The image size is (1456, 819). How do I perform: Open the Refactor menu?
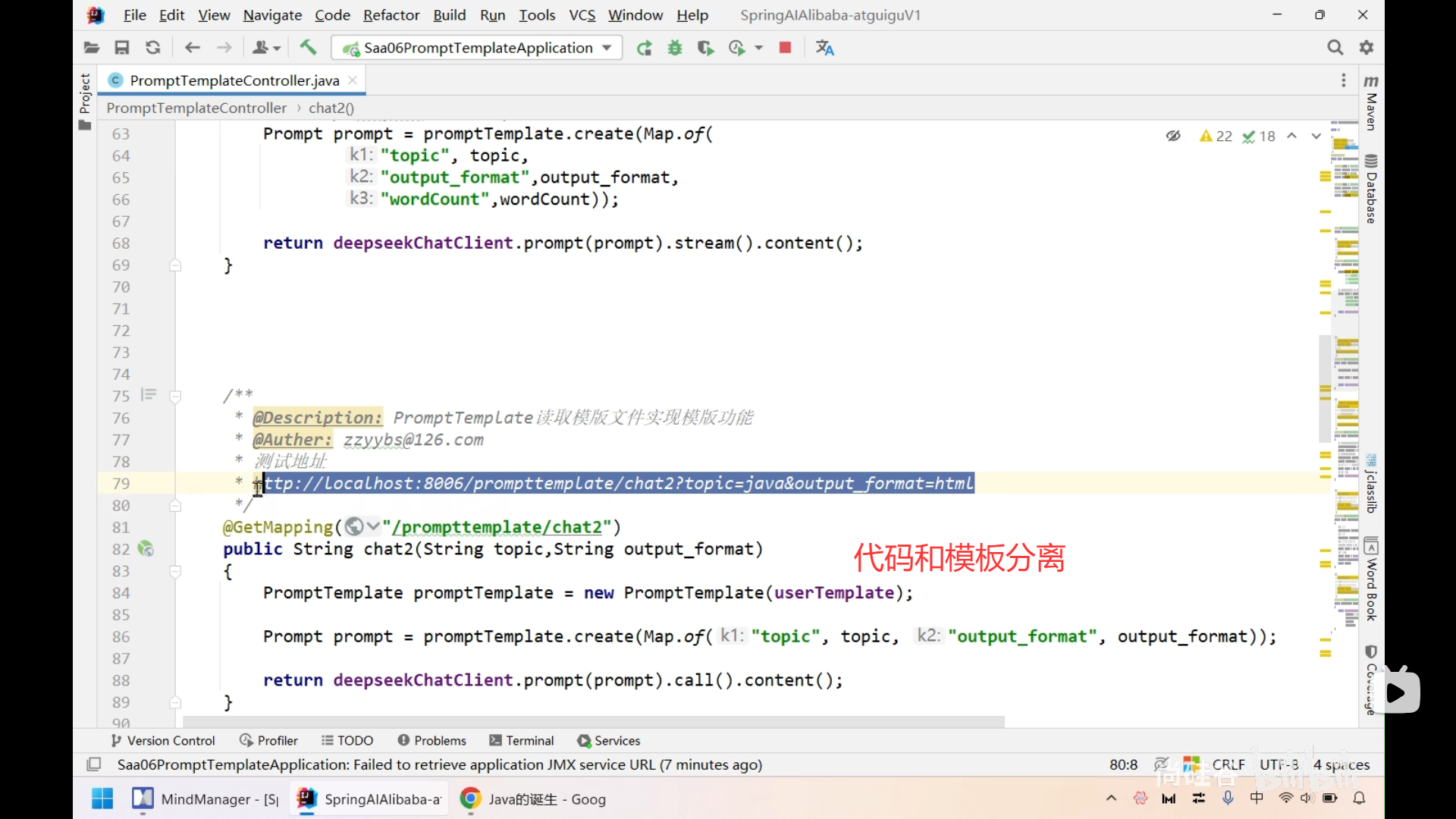pos(391,15)
